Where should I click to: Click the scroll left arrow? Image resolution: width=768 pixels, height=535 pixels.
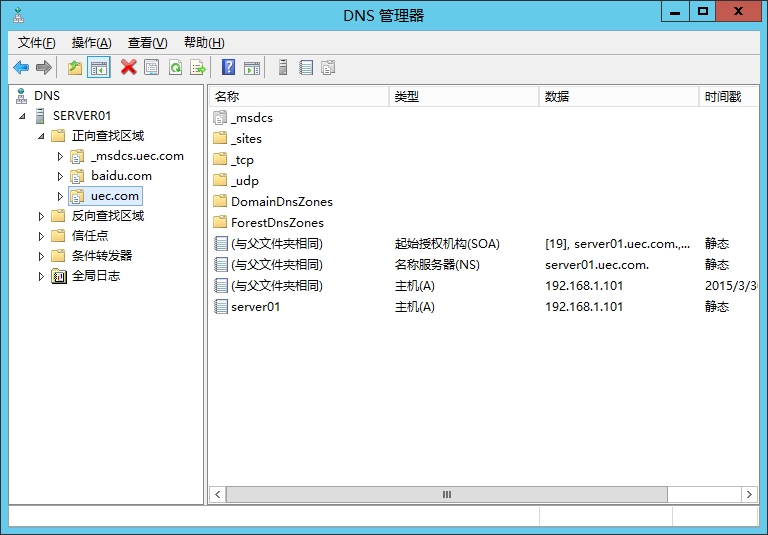point(217,494)
